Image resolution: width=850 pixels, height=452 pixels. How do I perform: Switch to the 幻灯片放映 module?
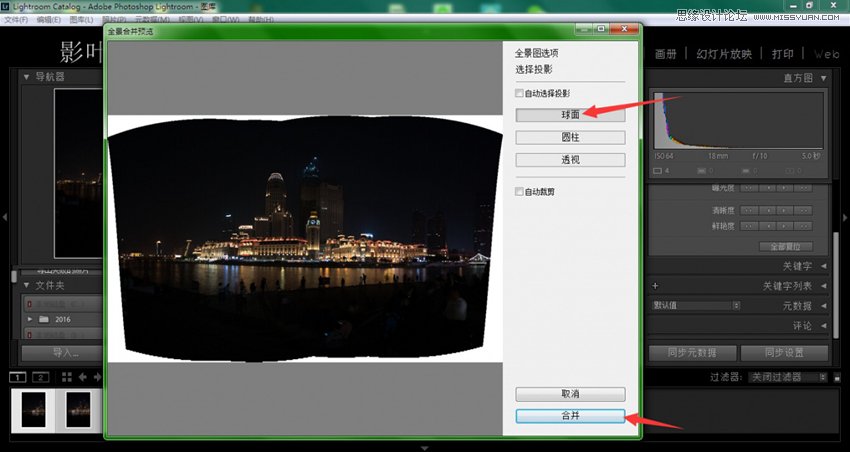(x=724, y=54)
